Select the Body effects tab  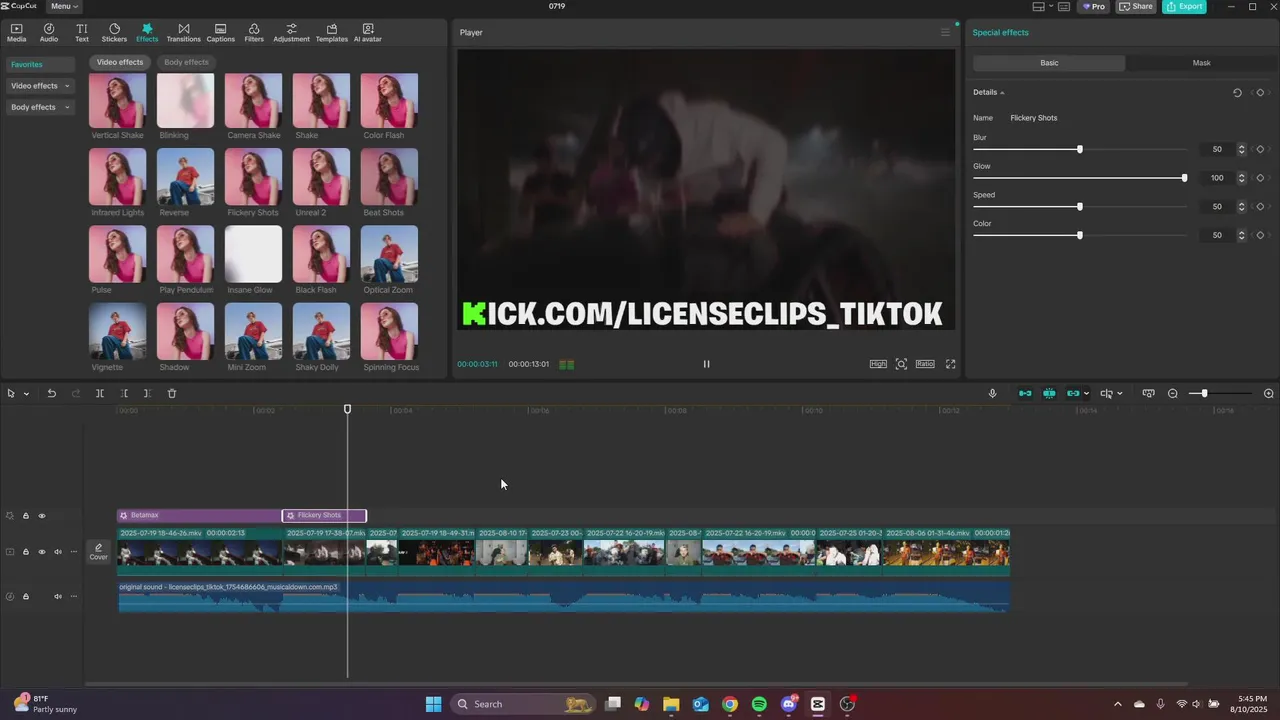186,62
